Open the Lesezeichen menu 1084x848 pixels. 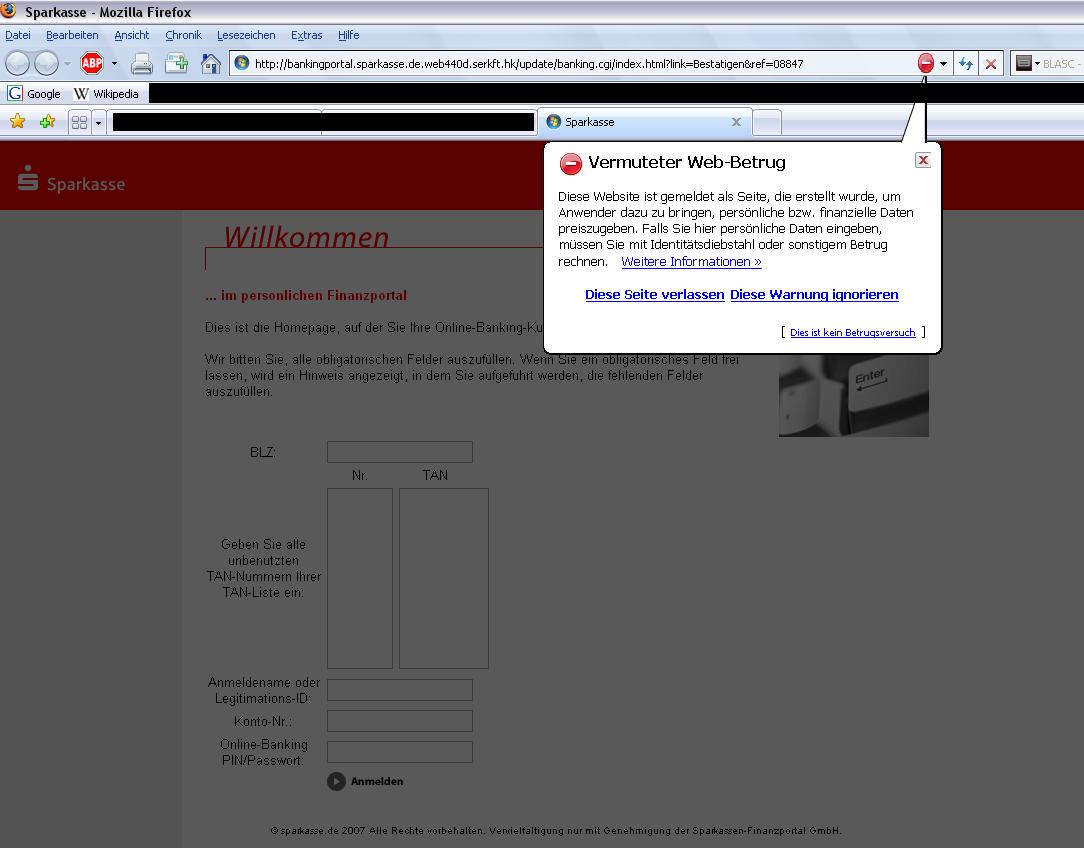246,35
